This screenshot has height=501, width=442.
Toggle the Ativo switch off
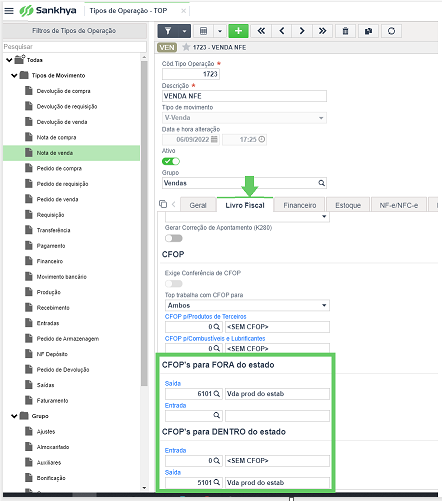[171, 161]
